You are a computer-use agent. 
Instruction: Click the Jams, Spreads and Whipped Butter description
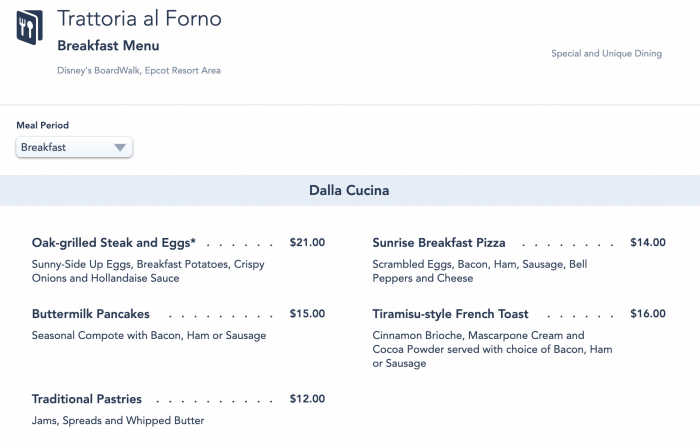[x=118, y=421]
